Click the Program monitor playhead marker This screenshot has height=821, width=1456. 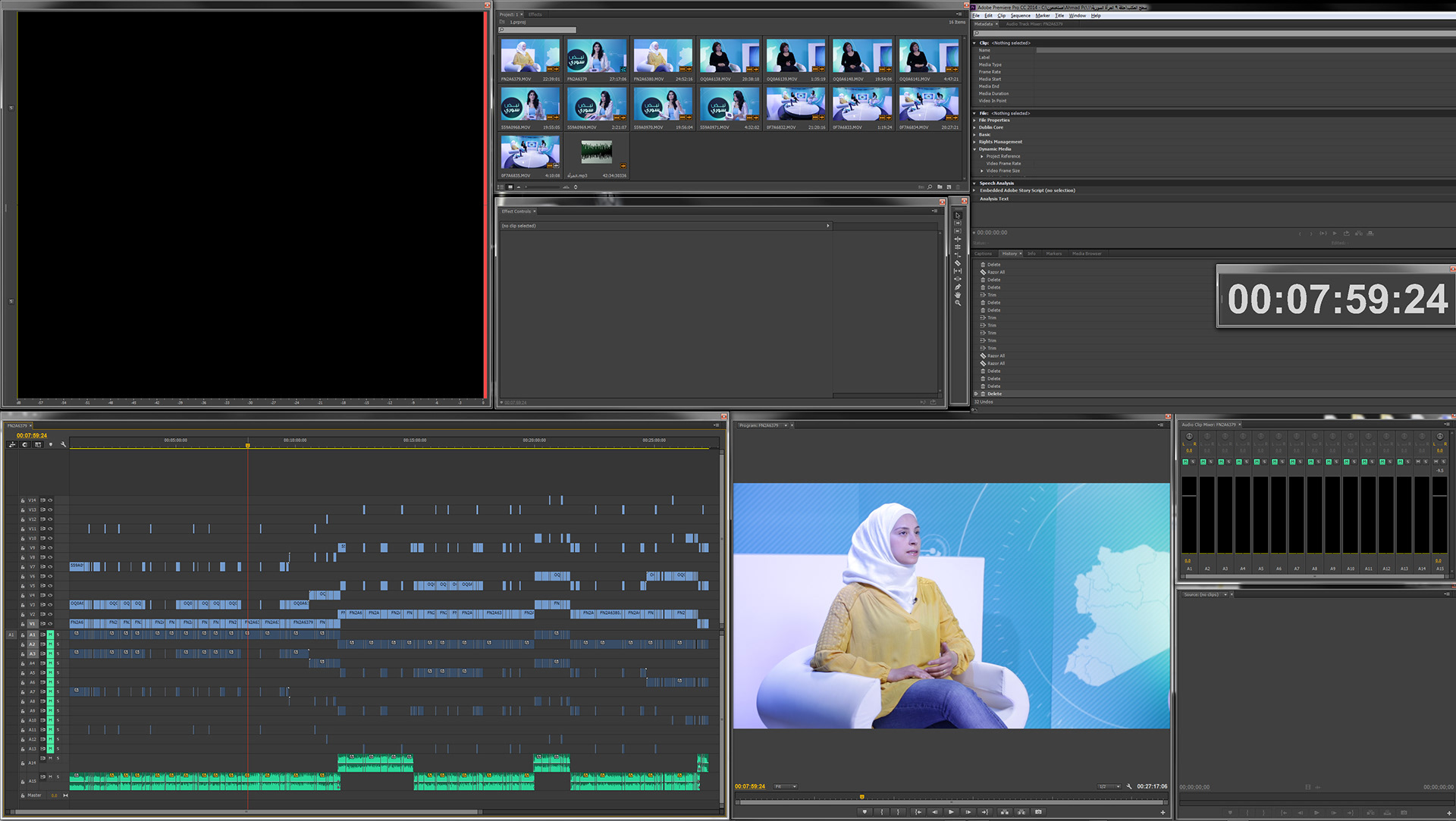(x=862, y=797)
